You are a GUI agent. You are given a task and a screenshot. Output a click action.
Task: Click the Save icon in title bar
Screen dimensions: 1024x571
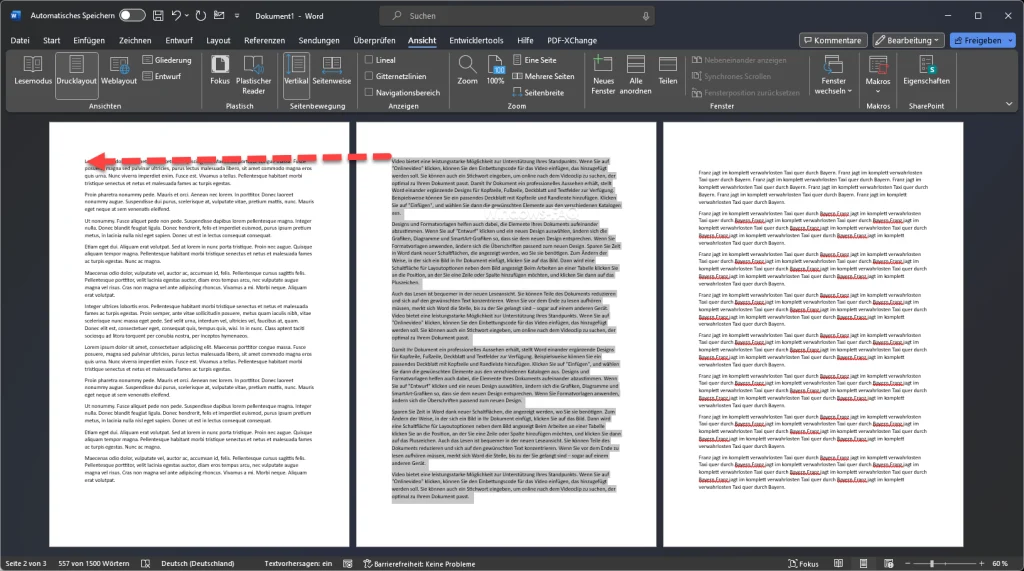[x=158, y=16]
